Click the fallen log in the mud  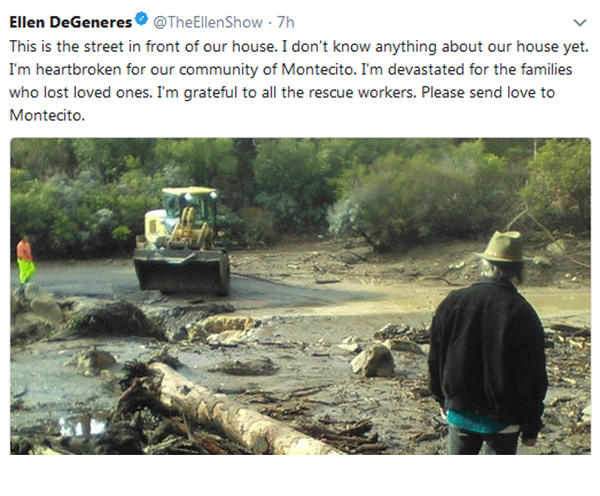click(215, 405)
